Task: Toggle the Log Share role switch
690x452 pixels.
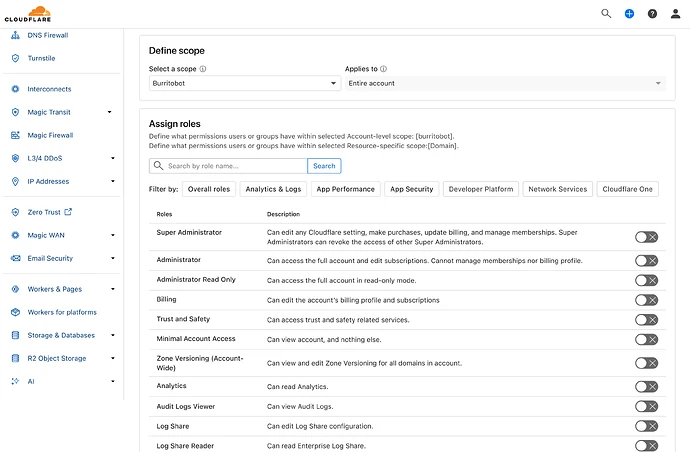Action: pyautogui.click(x=646, y=426)
